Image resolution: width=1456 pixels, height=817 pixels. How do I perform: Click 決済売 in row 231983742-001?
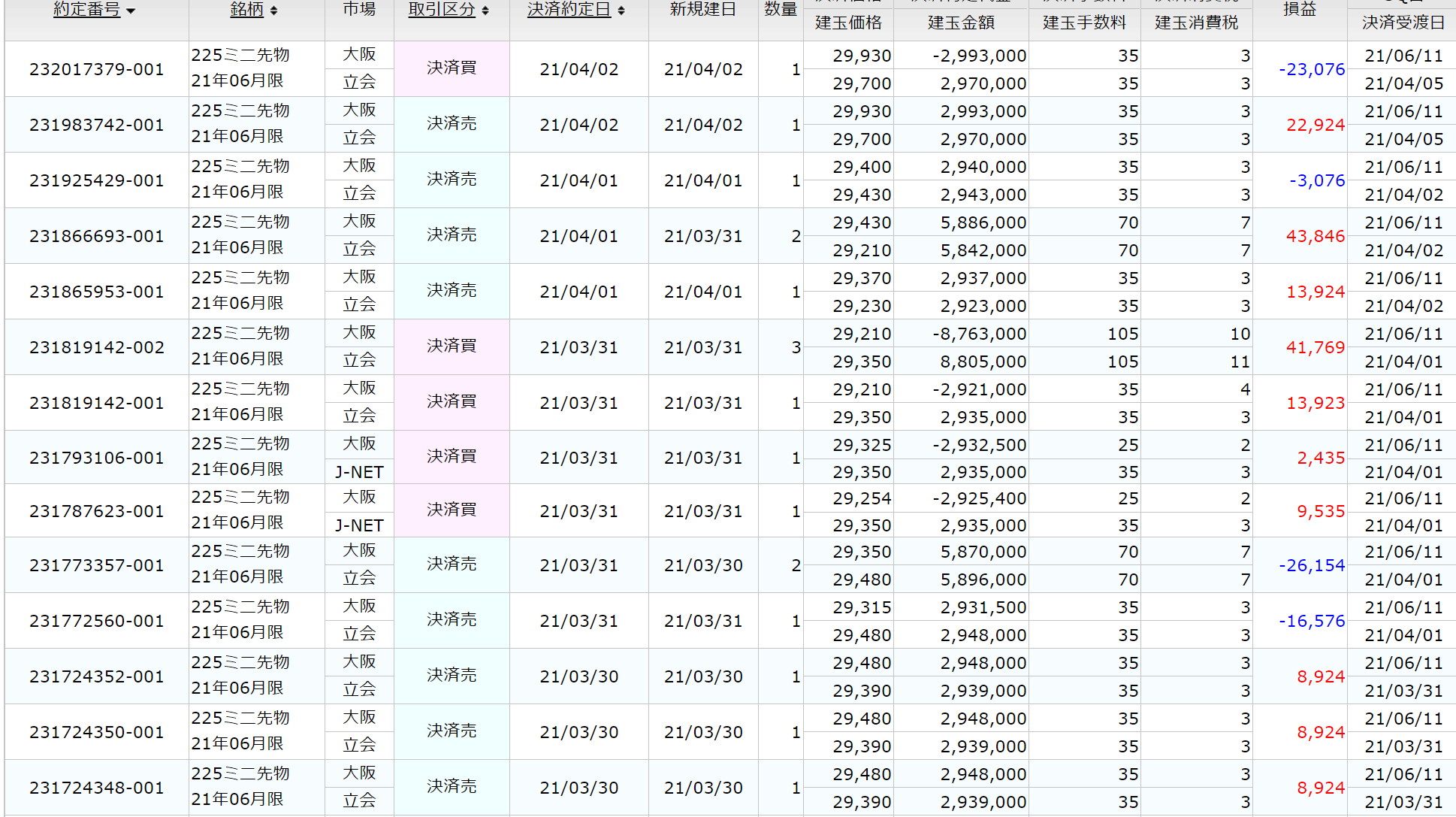click(452, 123)
